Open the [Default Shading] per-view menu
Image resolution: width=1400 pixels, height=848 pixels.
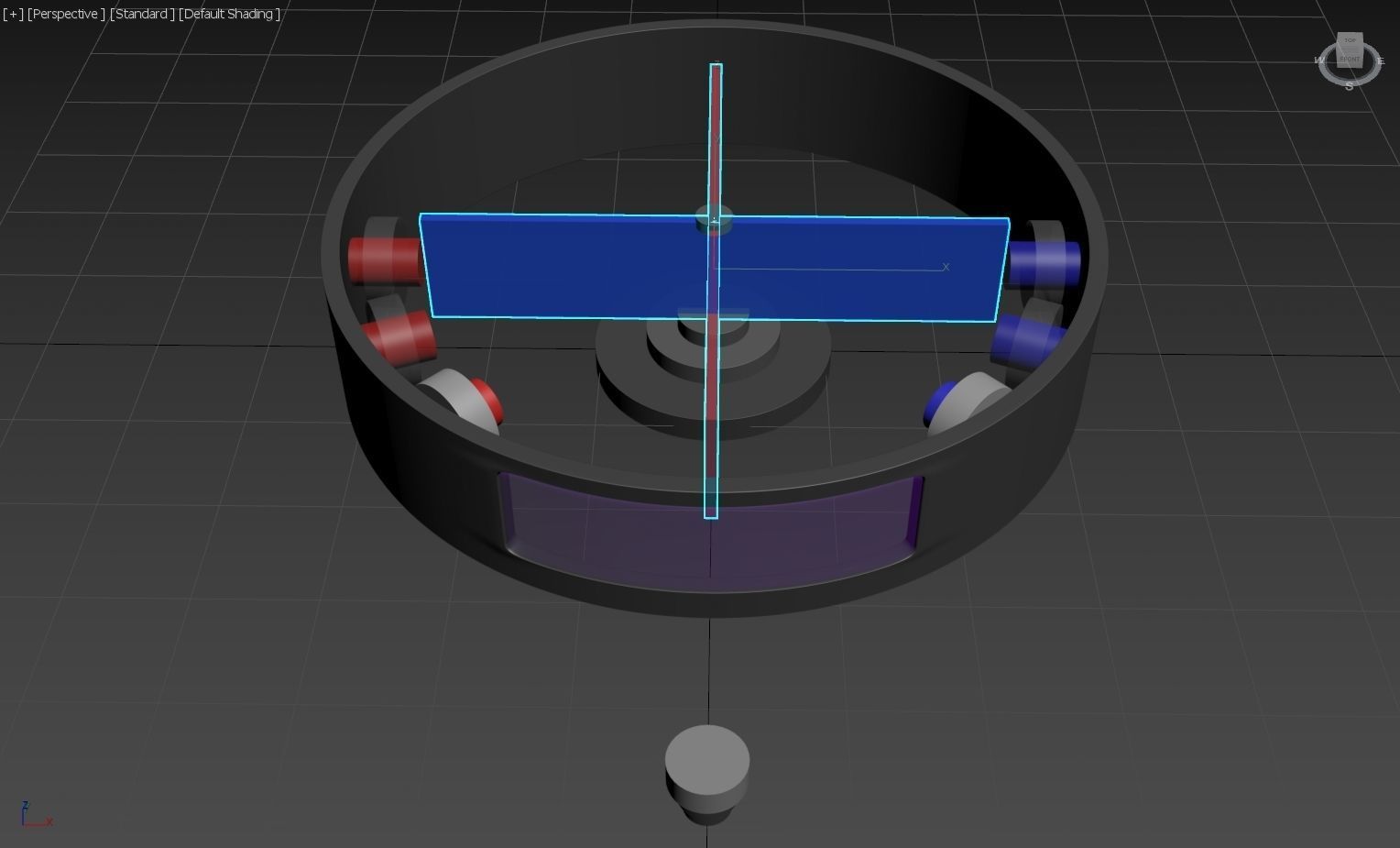click(x=229, y=14)
